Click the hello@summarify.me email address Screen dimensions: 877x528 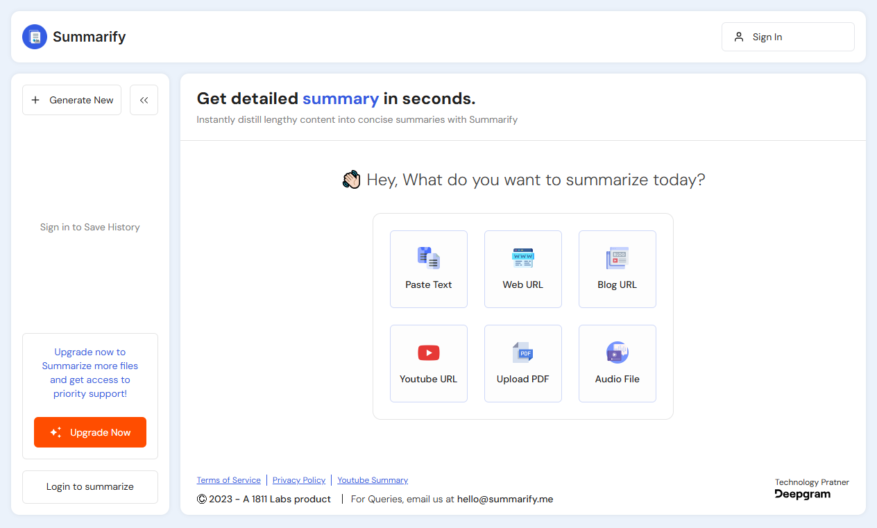point(505,499)
